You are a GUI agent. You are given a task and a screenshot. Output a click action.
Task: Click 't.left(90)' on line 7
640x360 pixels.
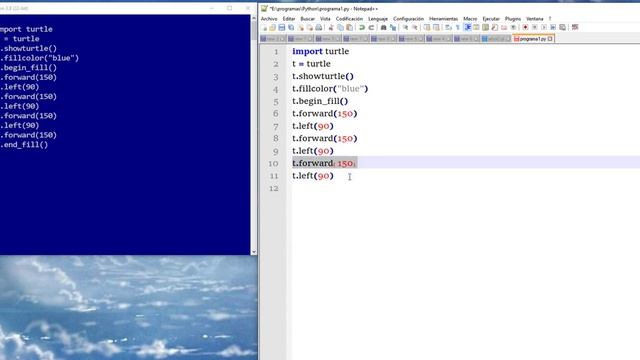click(x=313, y=126)
